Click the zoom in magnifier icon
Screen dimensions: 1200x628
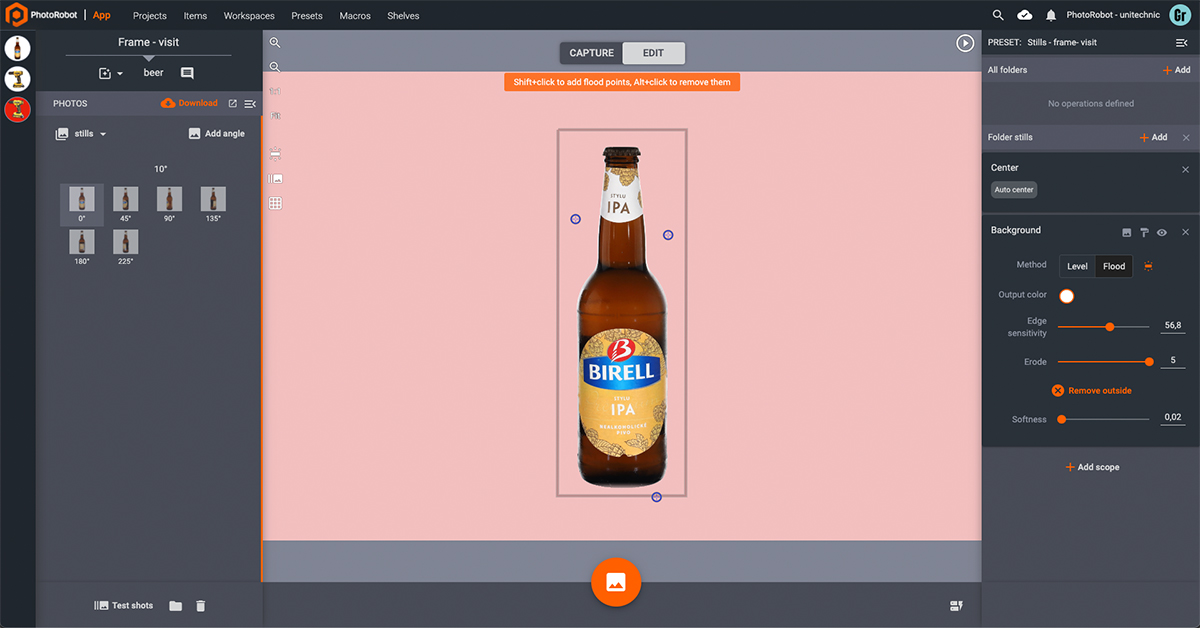pos(275,43)
